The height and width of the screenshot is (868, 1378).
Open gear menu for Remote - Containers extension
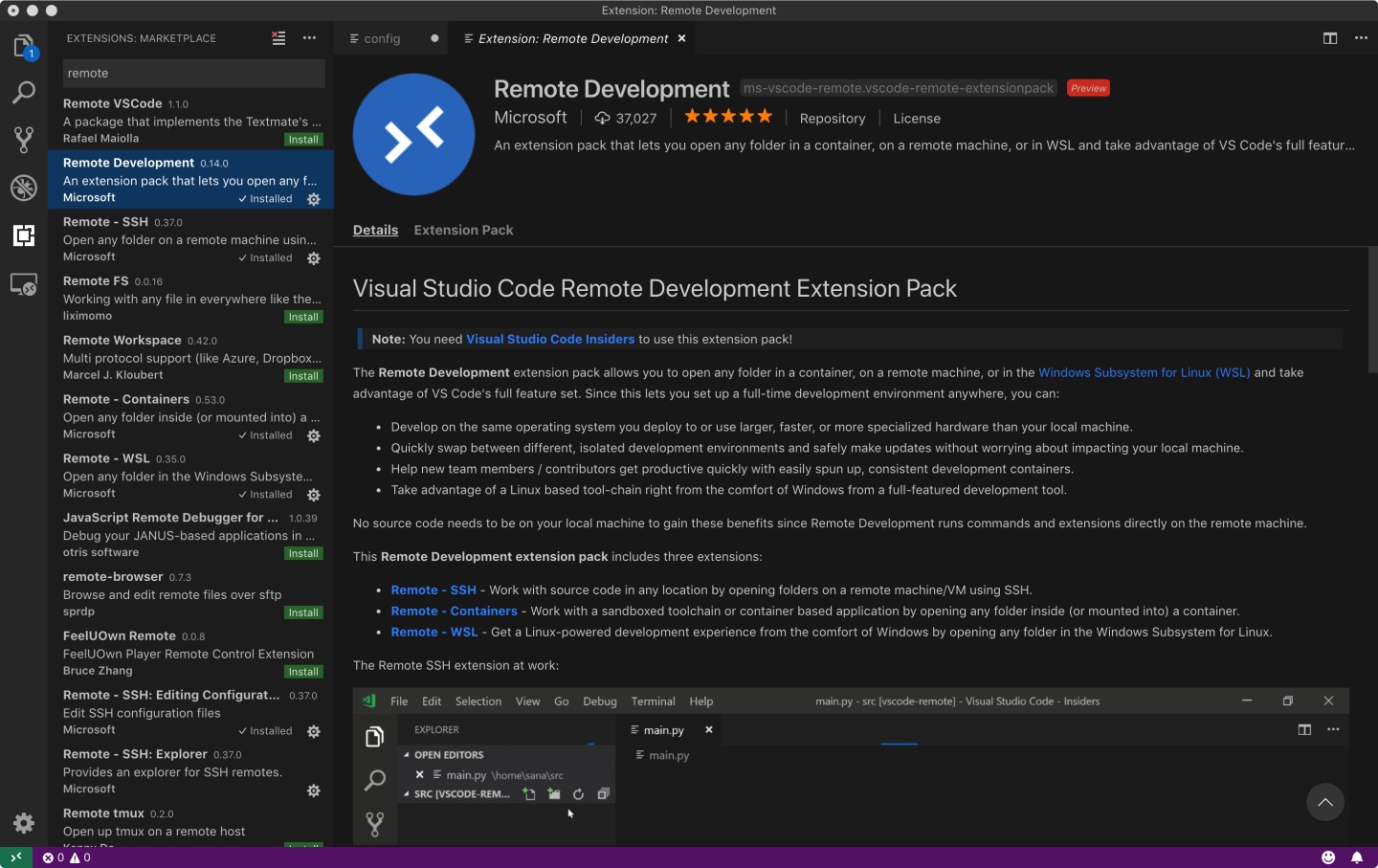pyautogui.click(x=314, y=435)
